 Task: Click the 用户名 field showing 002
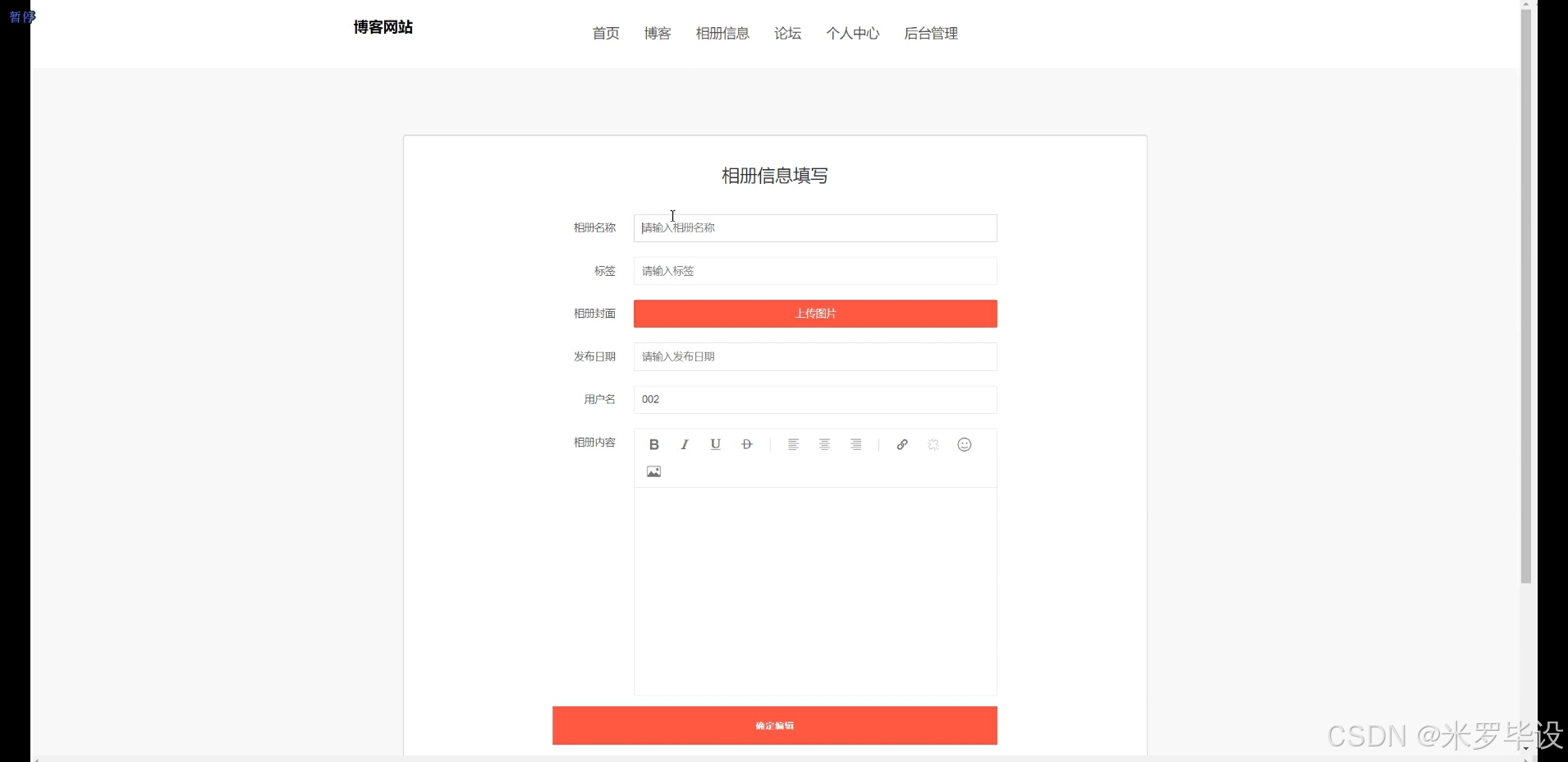pos(814,399)
